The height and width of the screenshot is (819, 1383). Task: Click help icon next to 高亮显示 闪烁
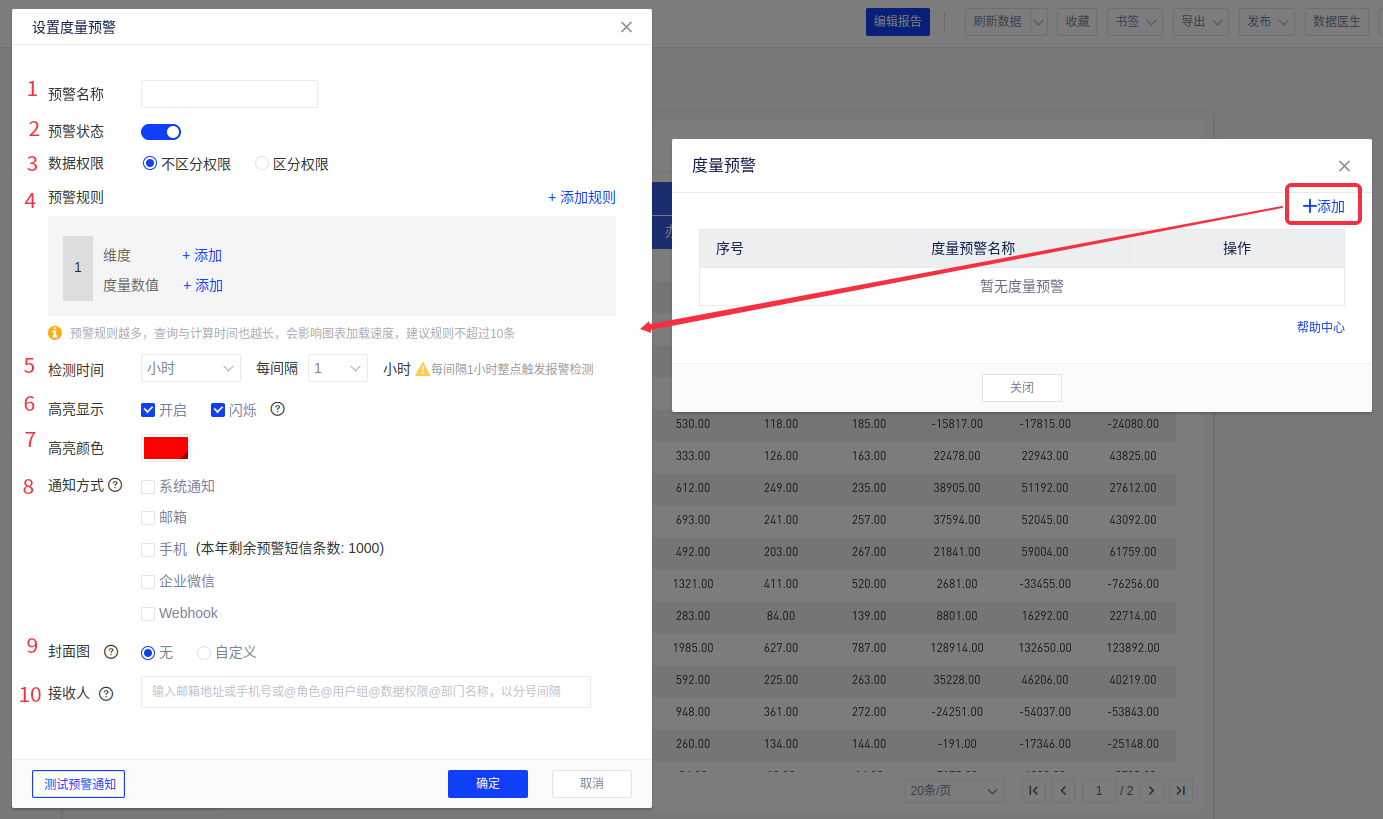pos(278,409)
